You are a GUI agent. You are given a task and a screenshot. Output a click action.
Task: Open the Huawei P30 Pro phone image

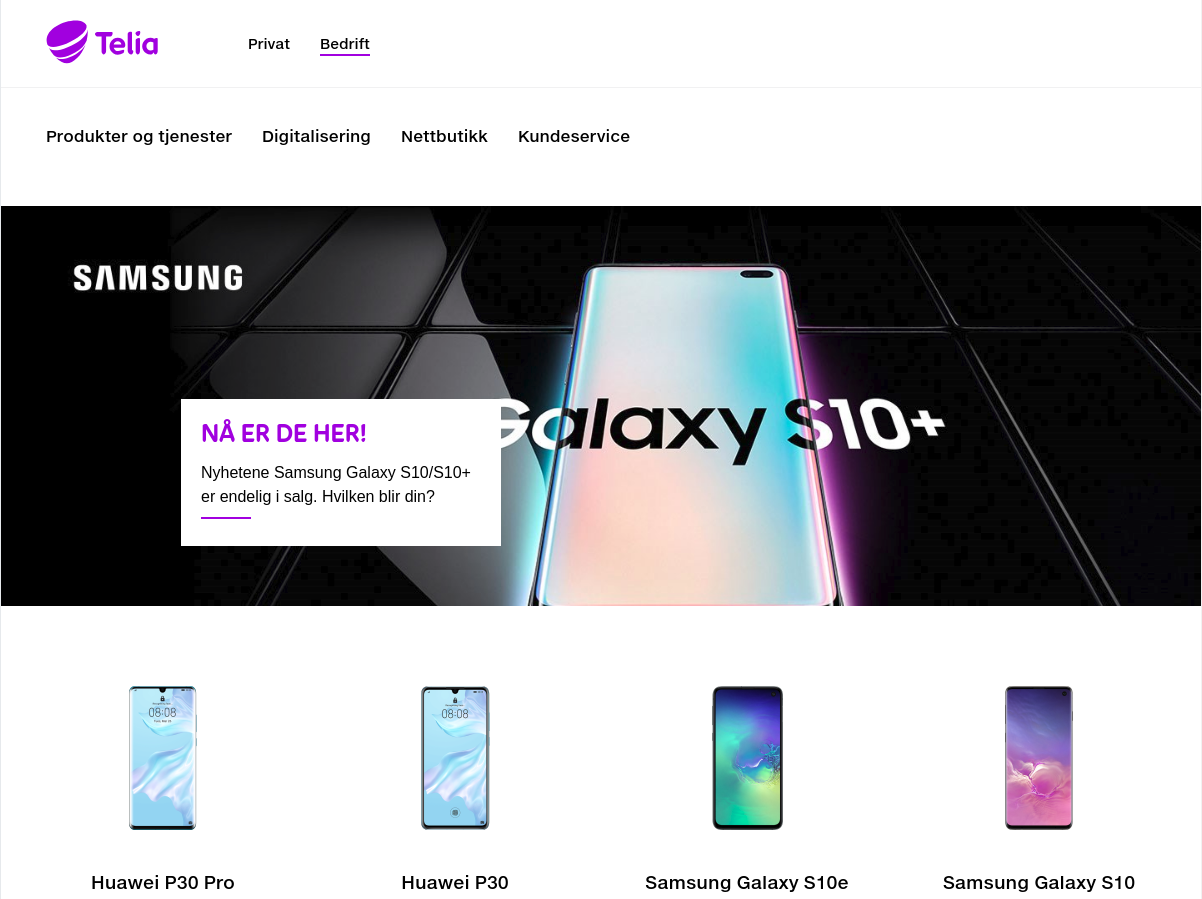coord(163,758)
